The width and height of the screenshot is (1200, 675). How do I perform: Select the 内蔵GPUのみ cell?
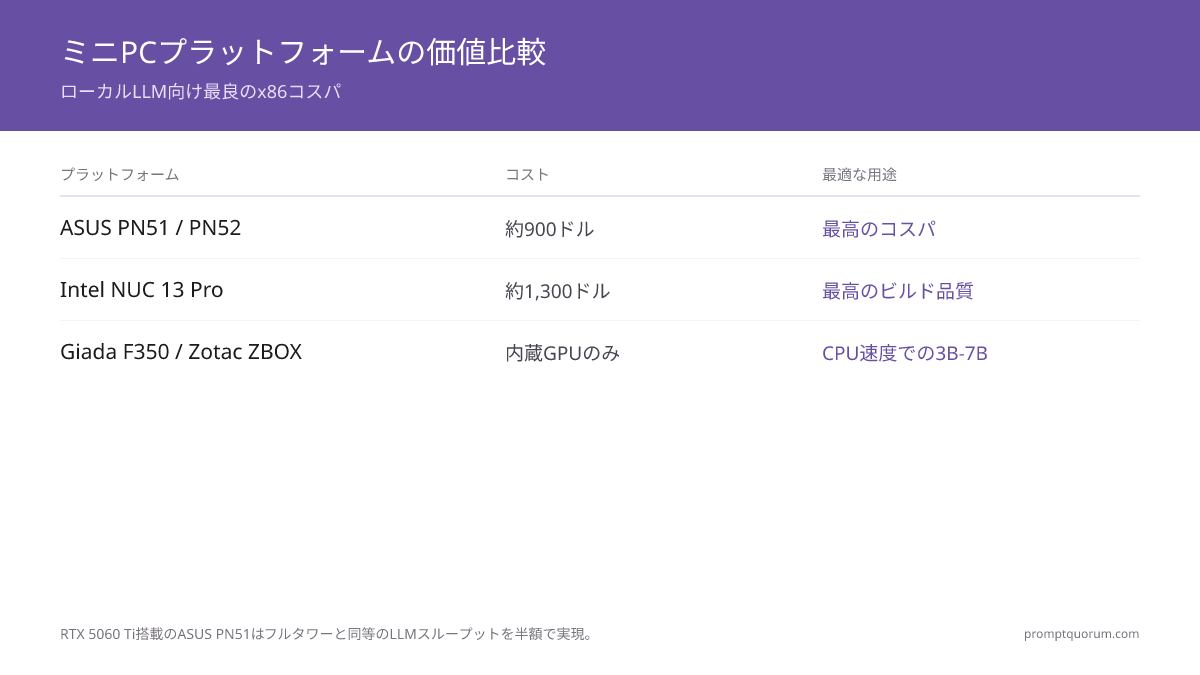[x=562, y=353]
